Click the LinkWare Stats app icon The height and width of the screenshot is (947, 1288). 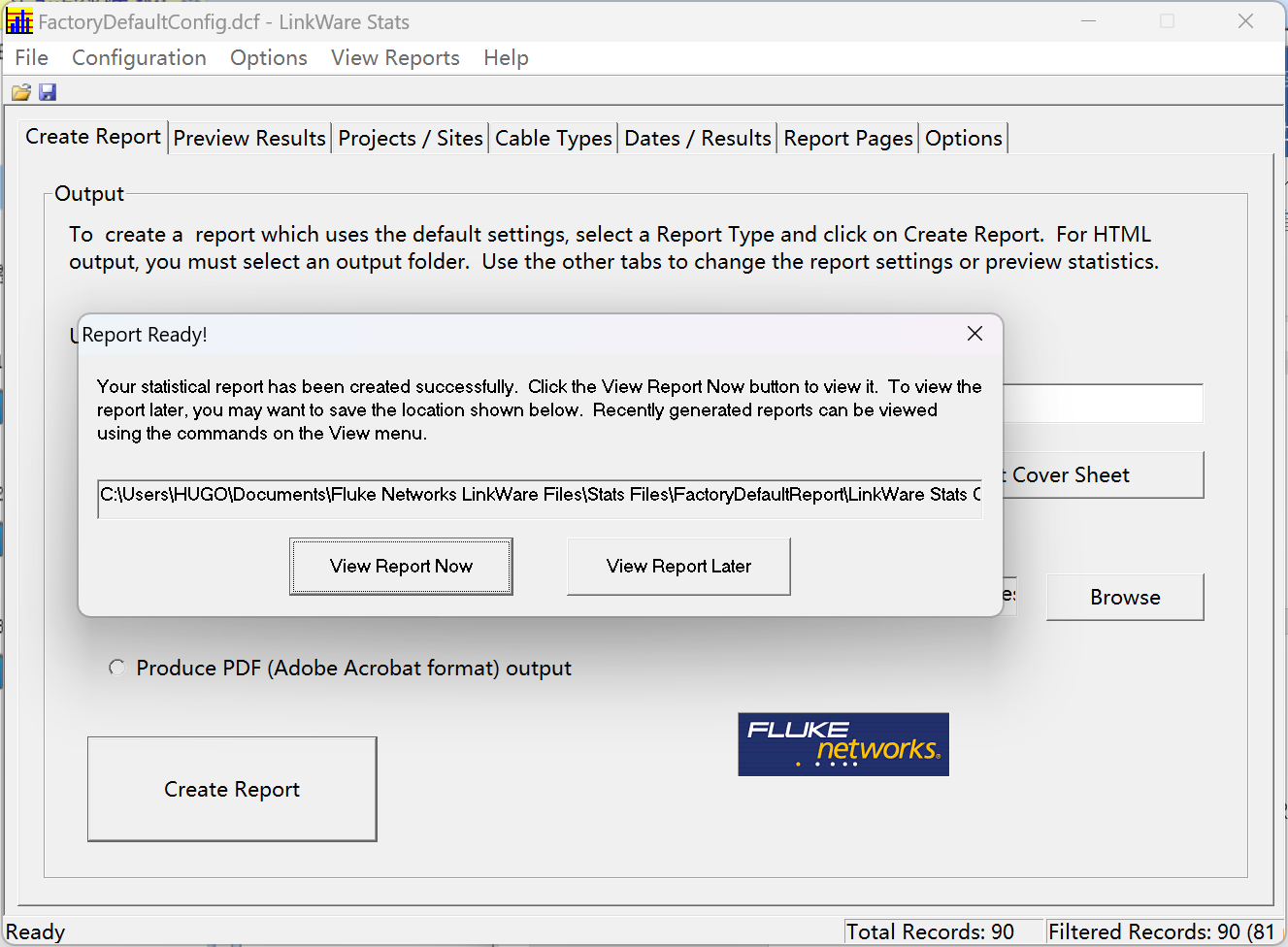click(19, 21)
